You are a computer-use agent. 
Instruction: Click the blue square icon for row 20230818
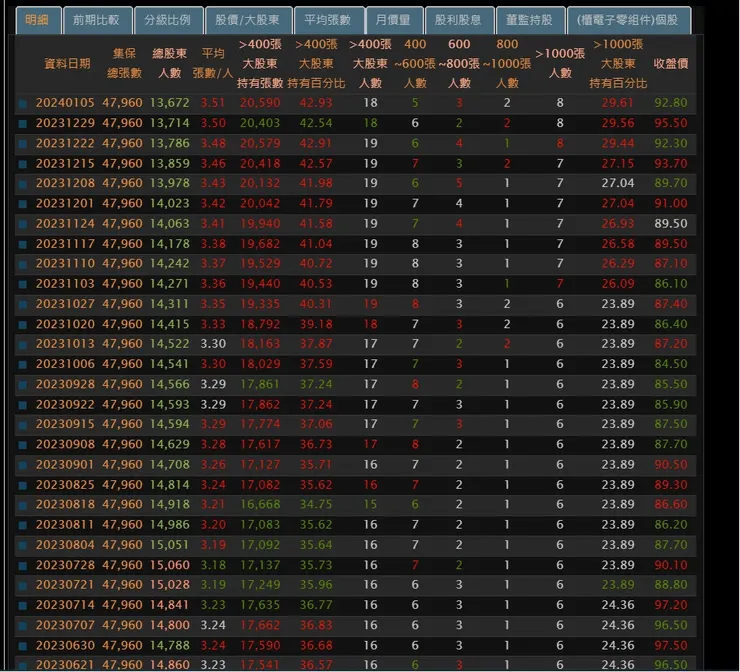pos(22,505)
